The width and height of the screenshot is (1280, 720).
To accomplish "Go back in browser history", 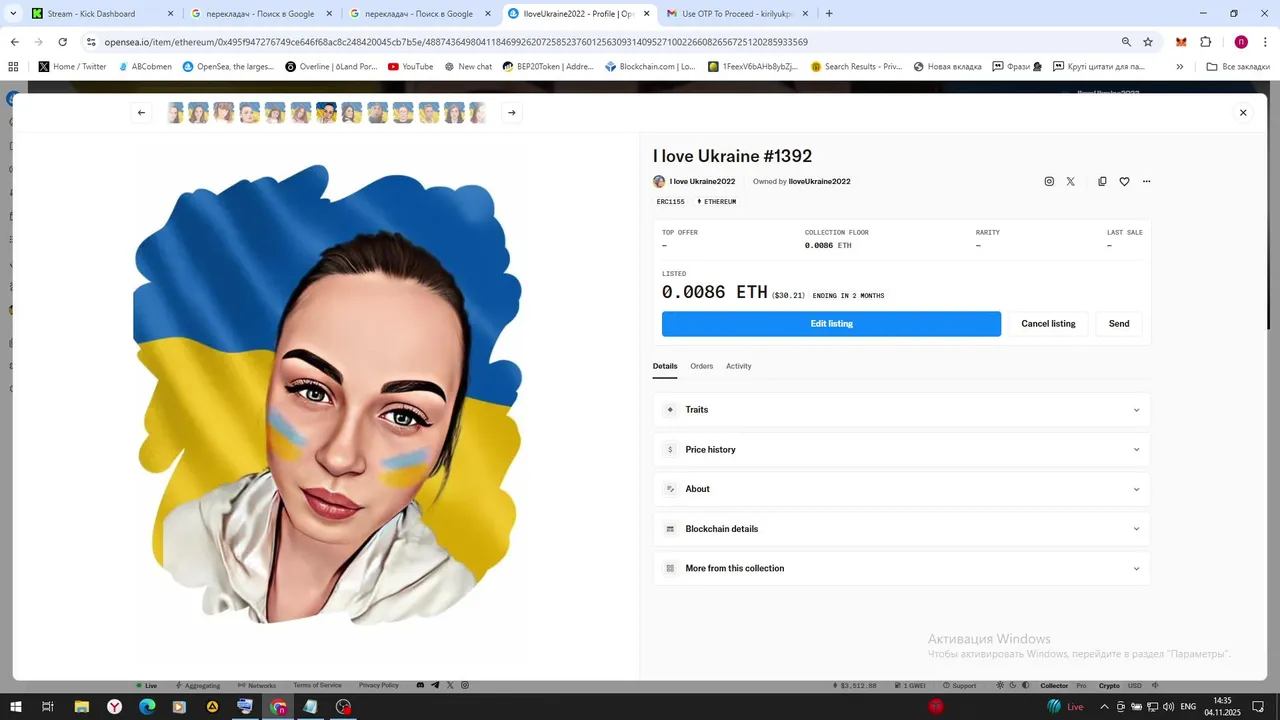I will (14, 42).
